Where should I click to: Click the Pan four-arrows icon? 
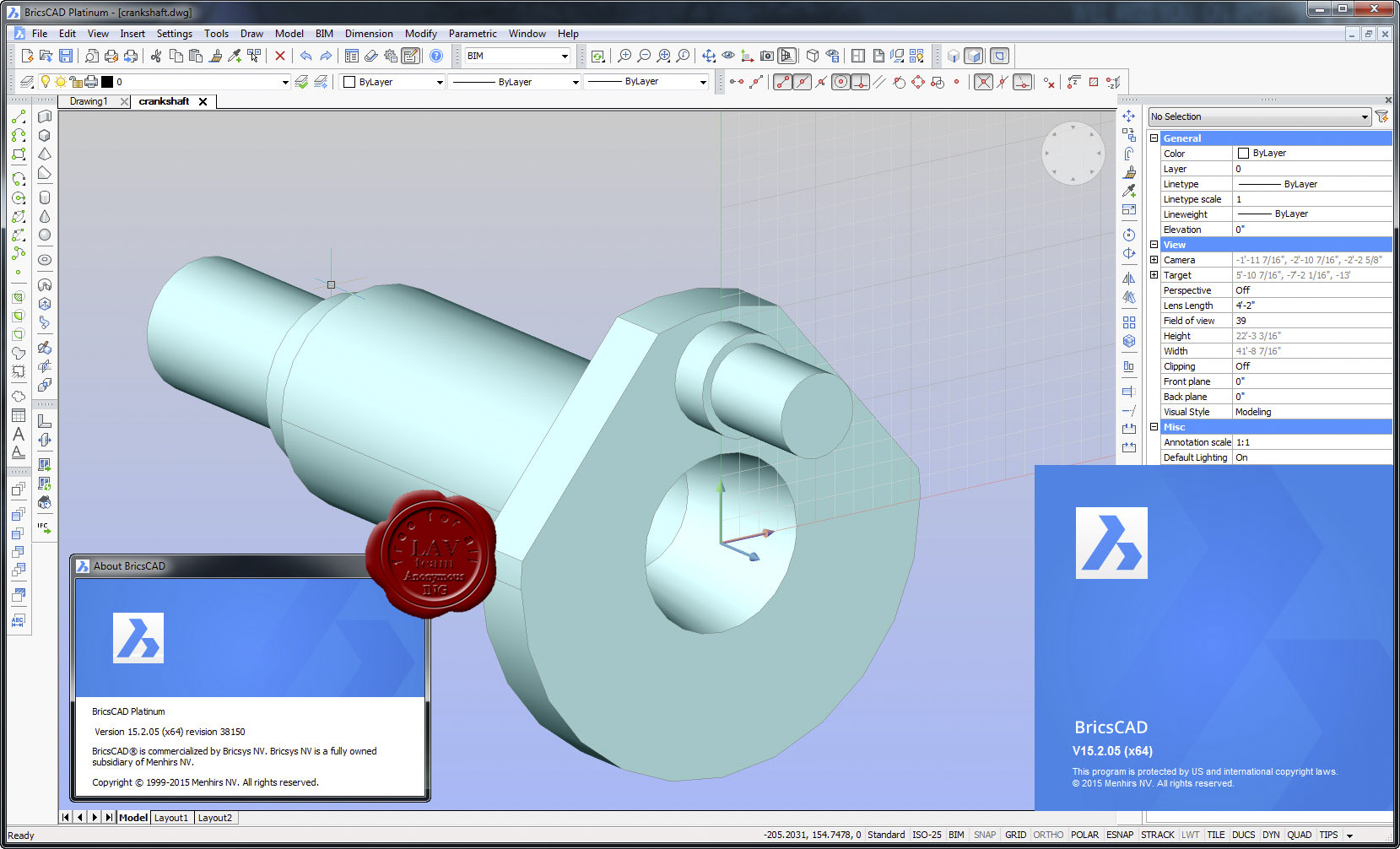point(709,56)
